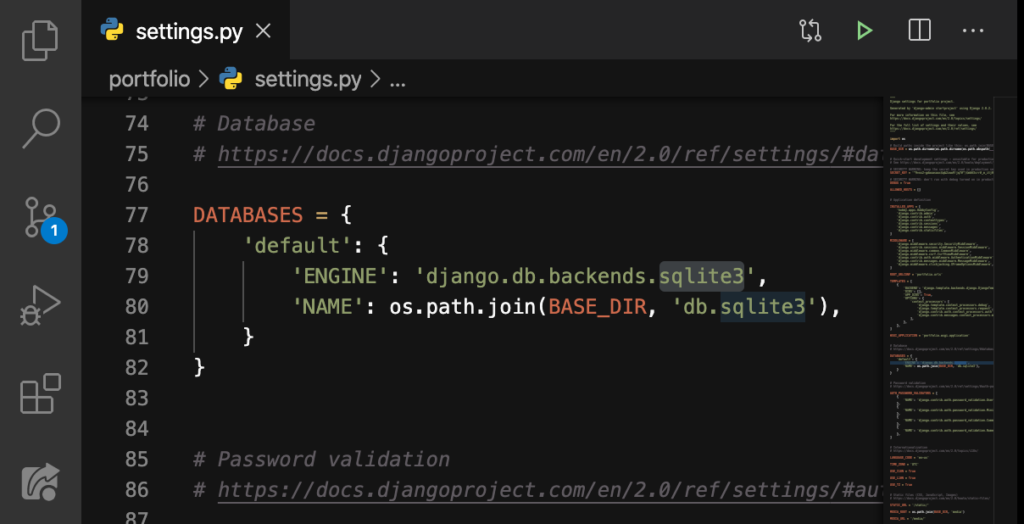The image size is (1024, 524).
Task: Click line number 79 in the gutter
Action: pyautogui.click(x=136, y=276)
